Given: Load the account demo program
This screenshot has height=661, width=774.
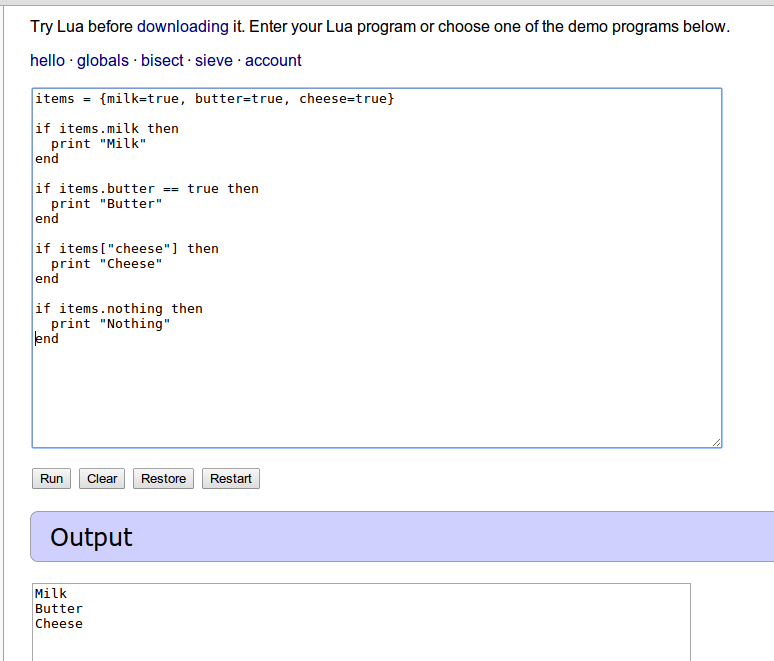Looking at the screenshot, I should 273,61.
